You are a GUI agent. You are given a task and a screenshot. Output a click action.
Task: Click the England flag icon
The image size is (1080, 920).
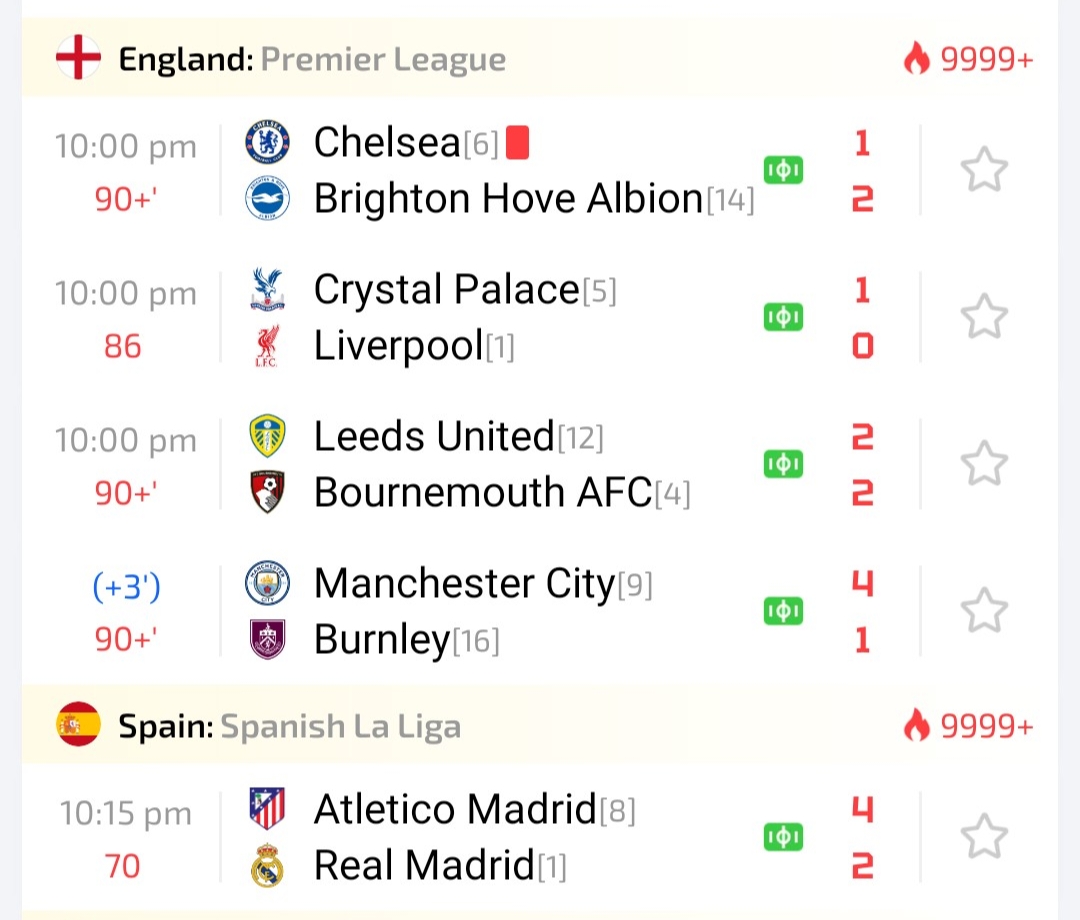coord(78,59)
